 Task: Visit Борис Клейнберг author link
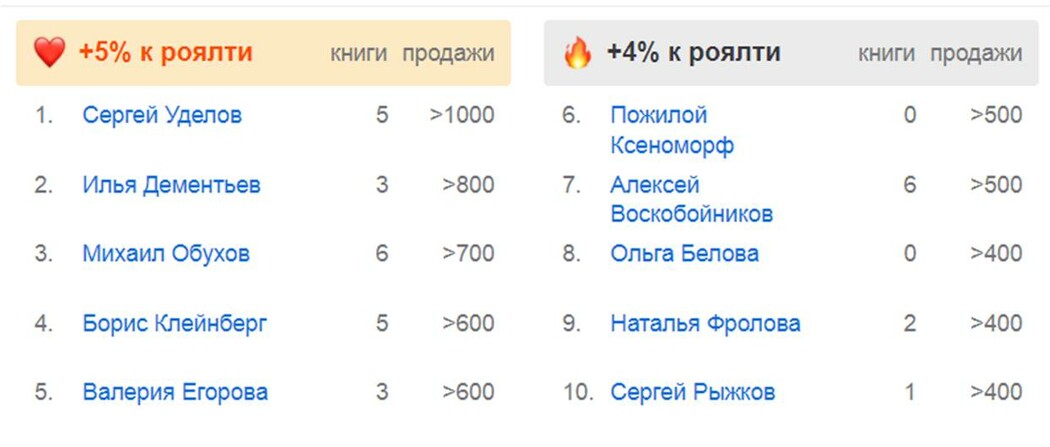coord(175,323)
